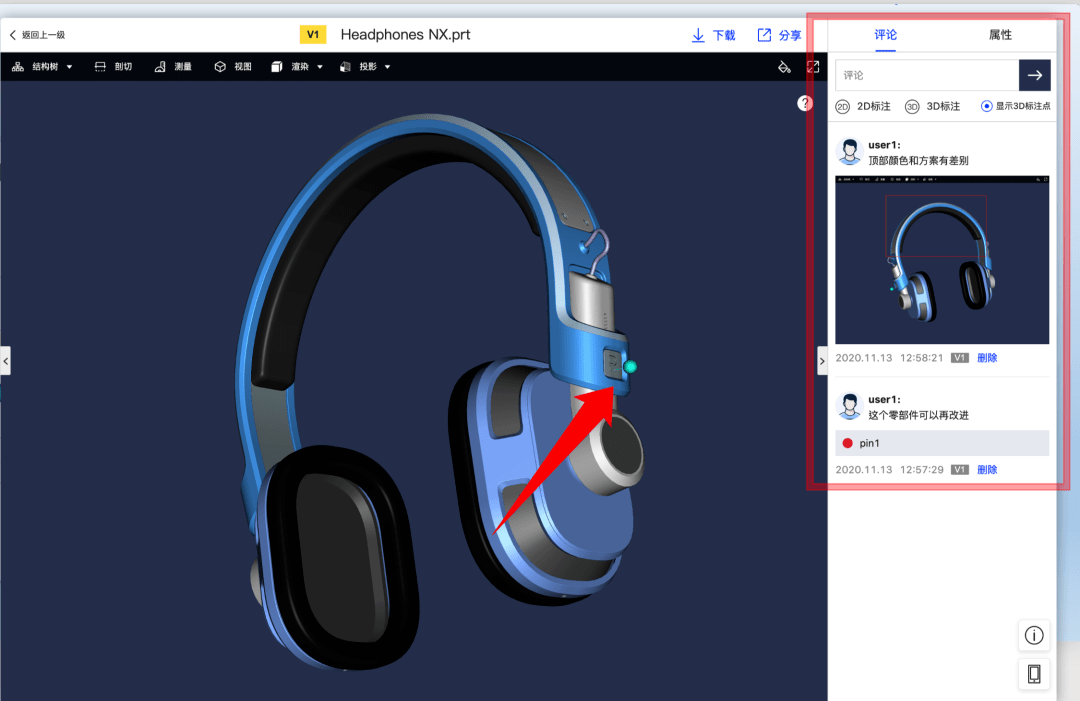1080x701 pixels.
Task: Click the 这个零部件可以再改进 comment text
Action: (x=918, y=415)
